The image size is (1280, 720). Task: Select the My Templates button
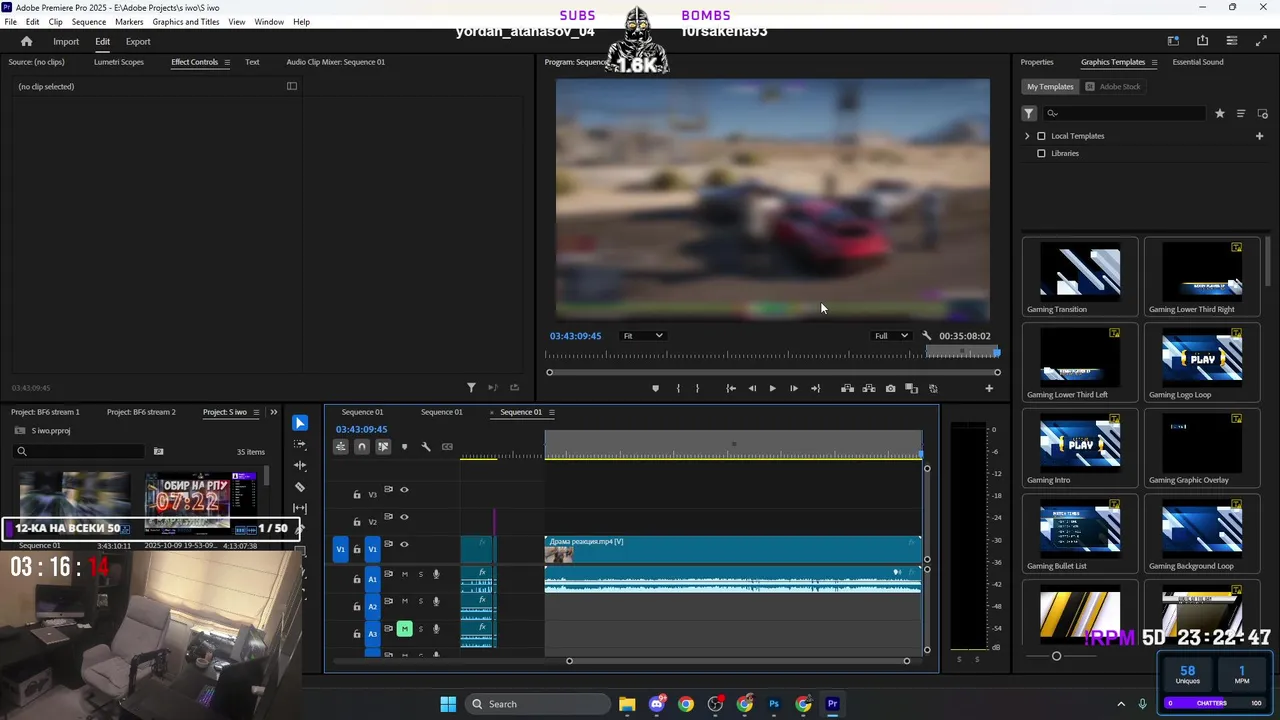[1050, 87]
